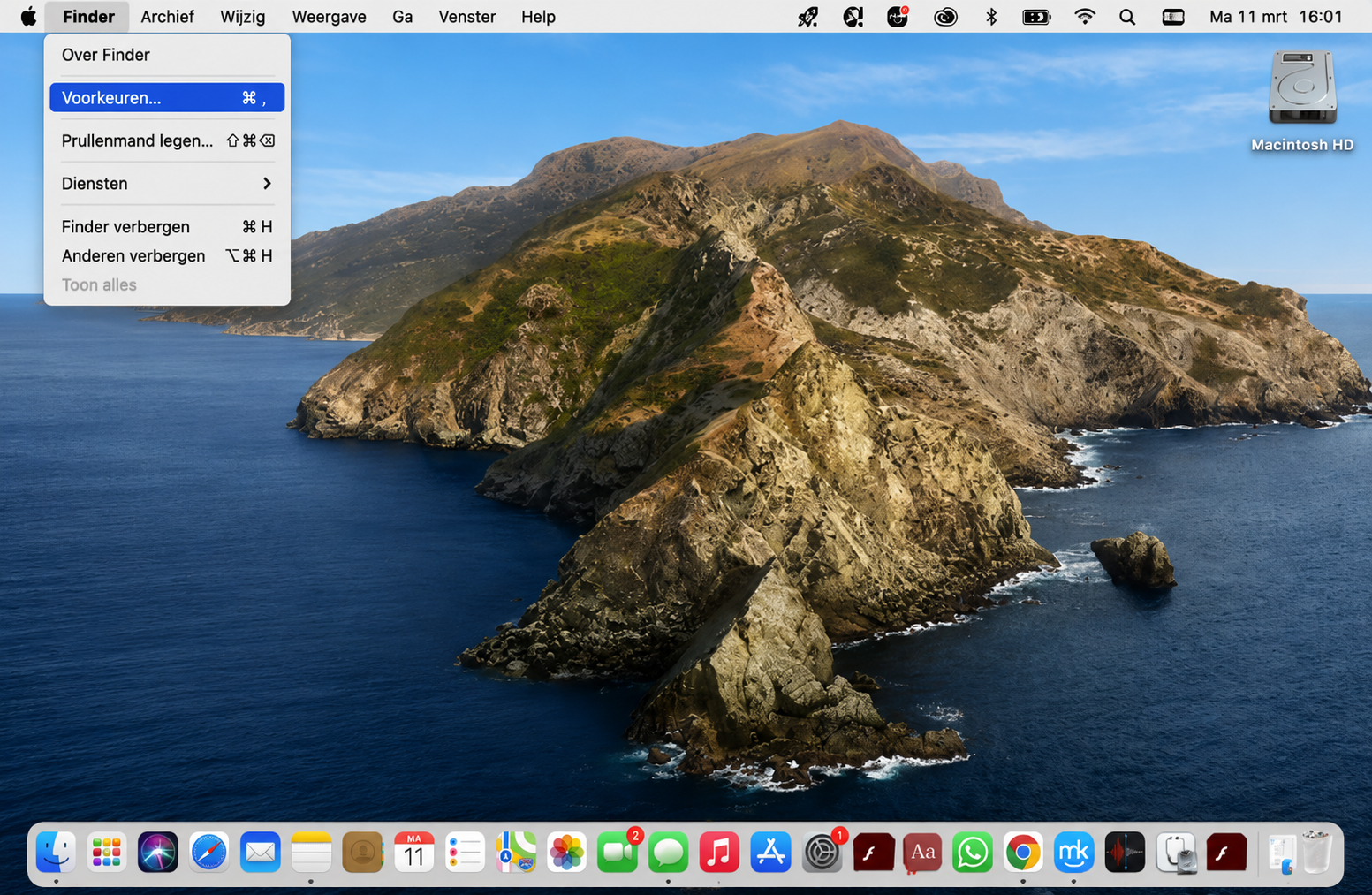
Task: Open Contacts app in the Dock
Action: pyautogui.click(x=362, y=853)
